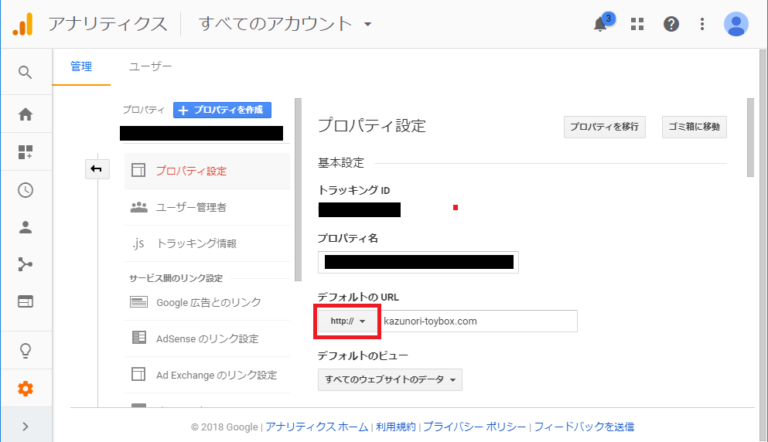Screen dimensions: 768x442
Task: Open the Admin gear icon
Action: pyautogui.click(x=25, y=389)
